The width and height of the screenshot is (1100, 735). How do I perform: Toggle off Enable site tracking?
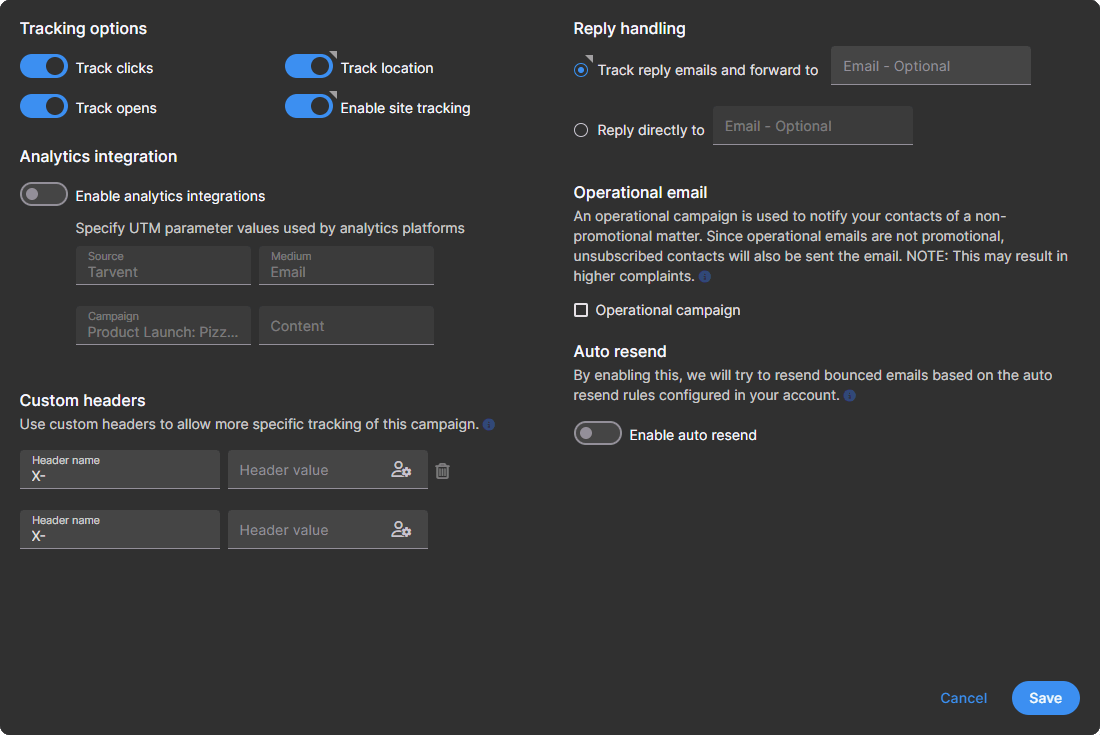[310, 107]
